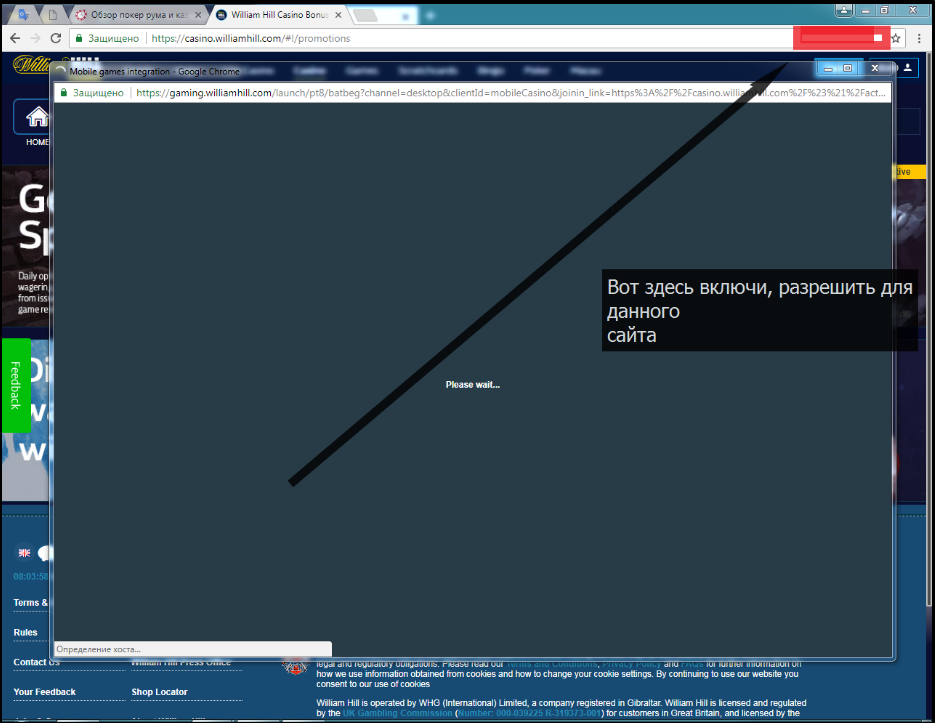Restore down the main Chrome window
Image resolution: width=935 pixels, height=723 pixels.
885,10
